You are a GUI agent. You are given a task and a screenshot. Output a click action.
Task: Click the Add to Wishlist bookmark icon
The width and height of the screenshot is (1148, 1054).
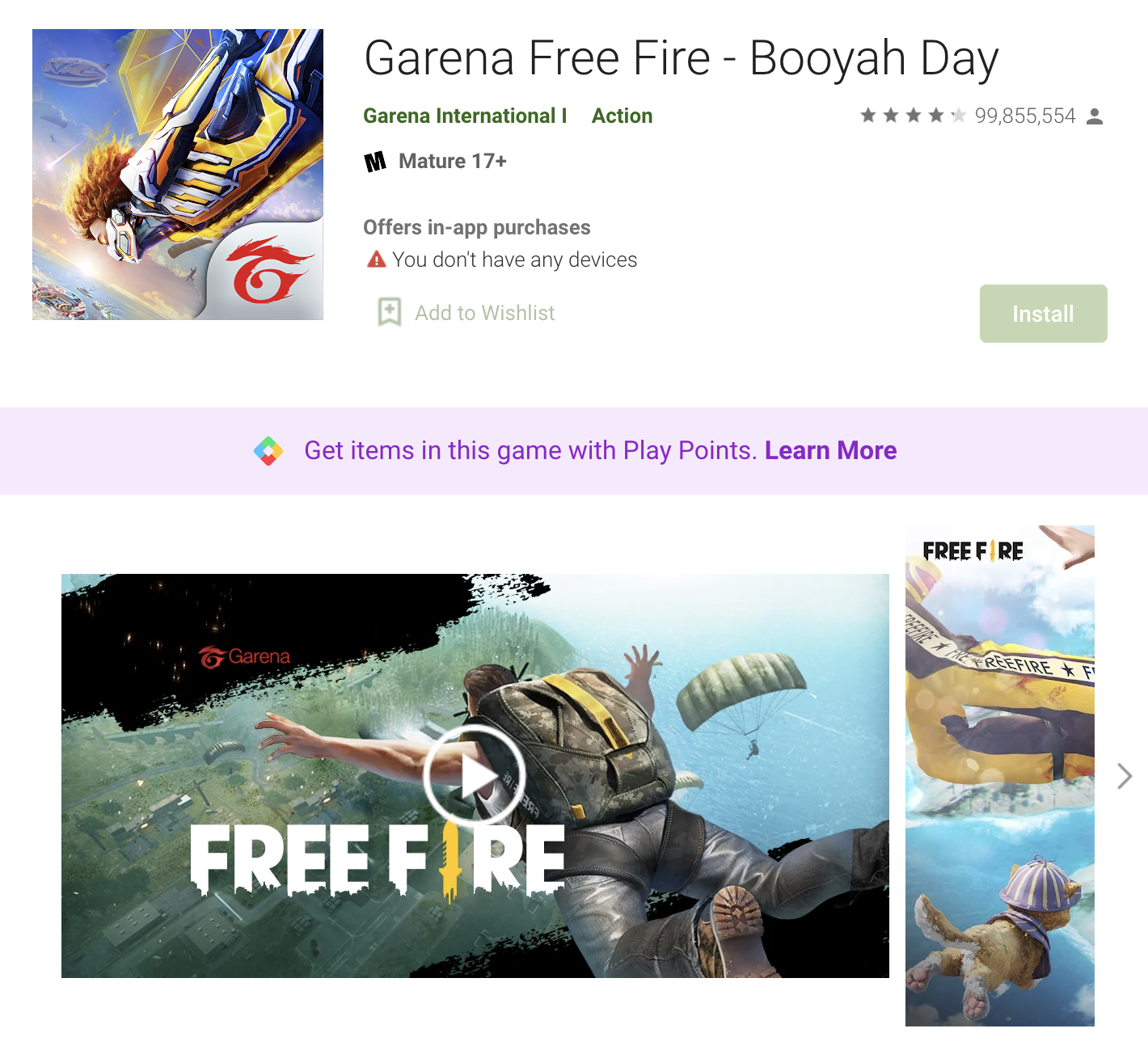(390, 312)
